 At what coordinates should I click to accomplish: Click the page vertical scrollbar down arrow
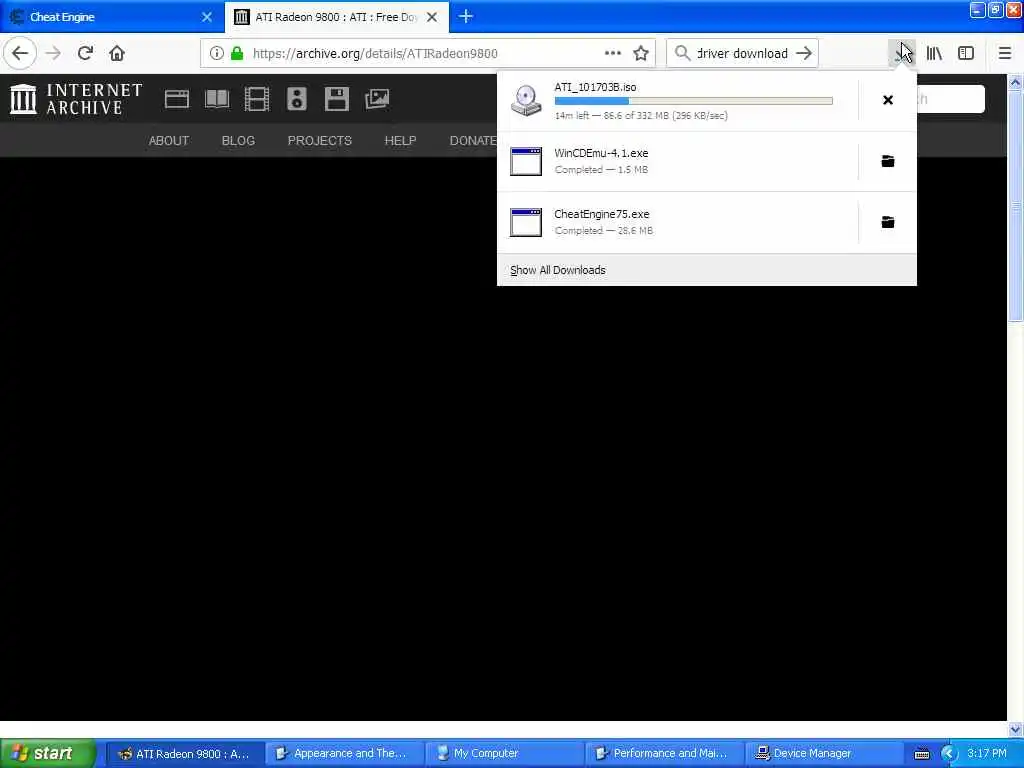1016,729
